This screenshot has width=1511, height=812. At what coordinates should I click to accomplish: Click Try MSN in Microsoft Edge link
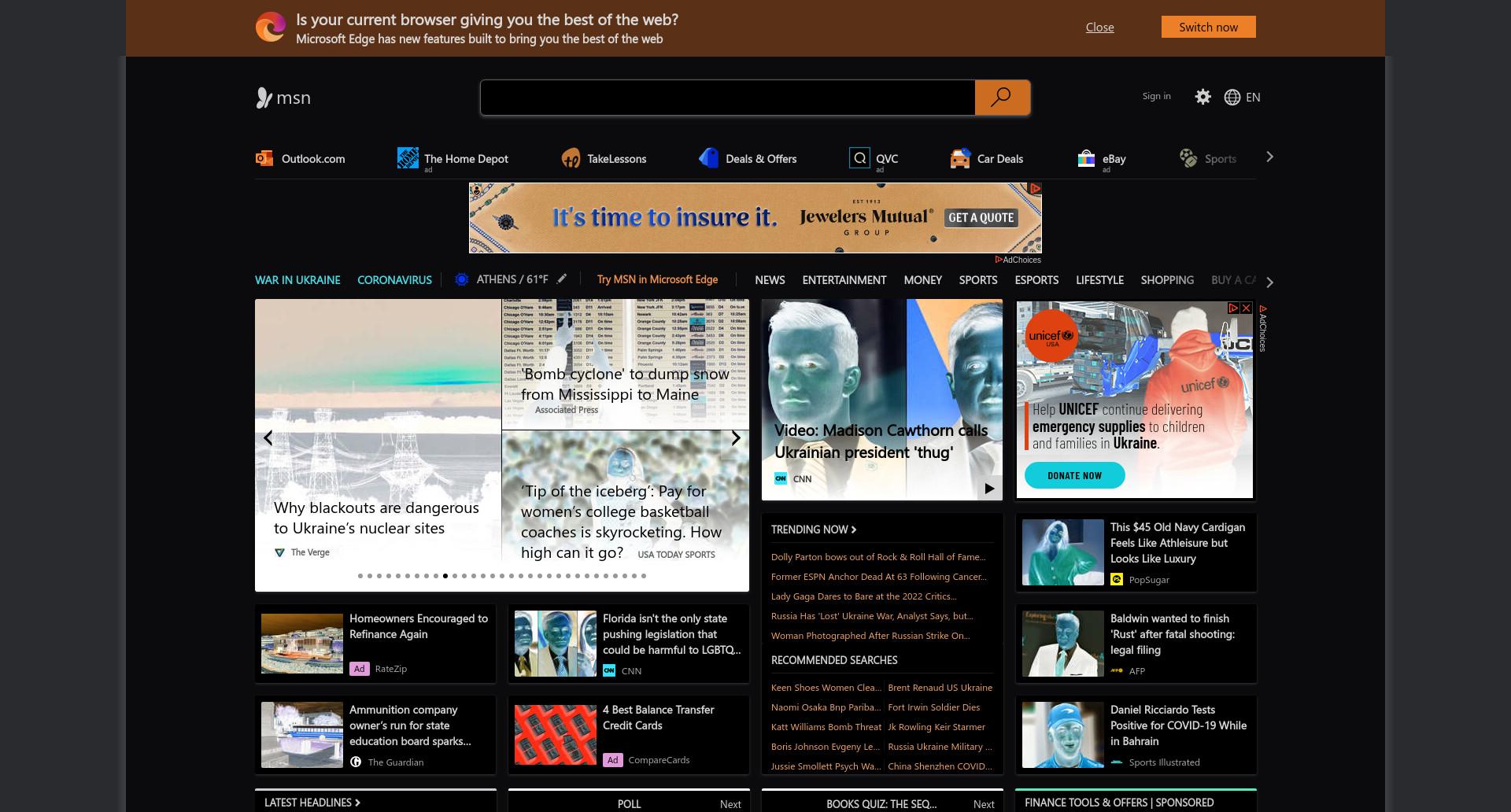click(657, 279)
